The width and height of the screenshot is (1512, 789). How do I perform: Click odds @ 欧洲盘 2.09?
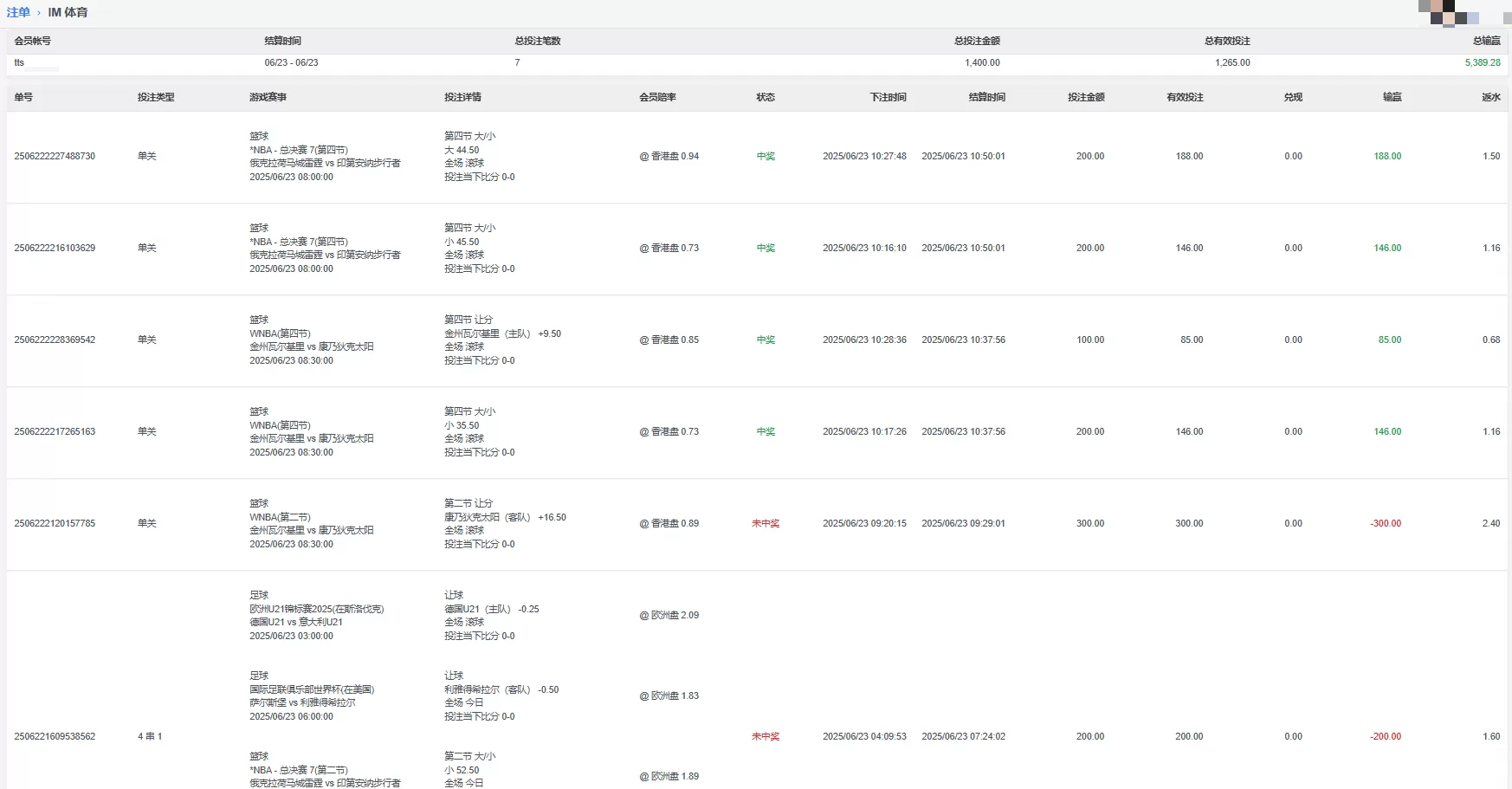(669, 615)
